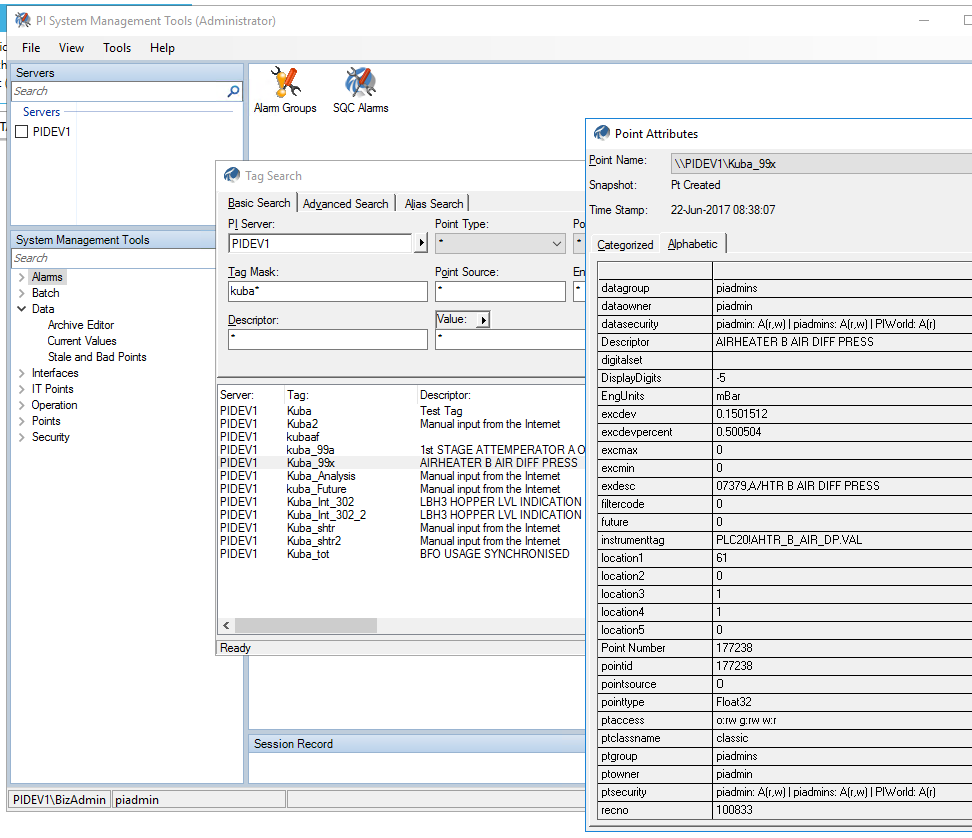Screen dimensions: 972x838
Task: Collapse the Data tree node
Action: [22, 309]
